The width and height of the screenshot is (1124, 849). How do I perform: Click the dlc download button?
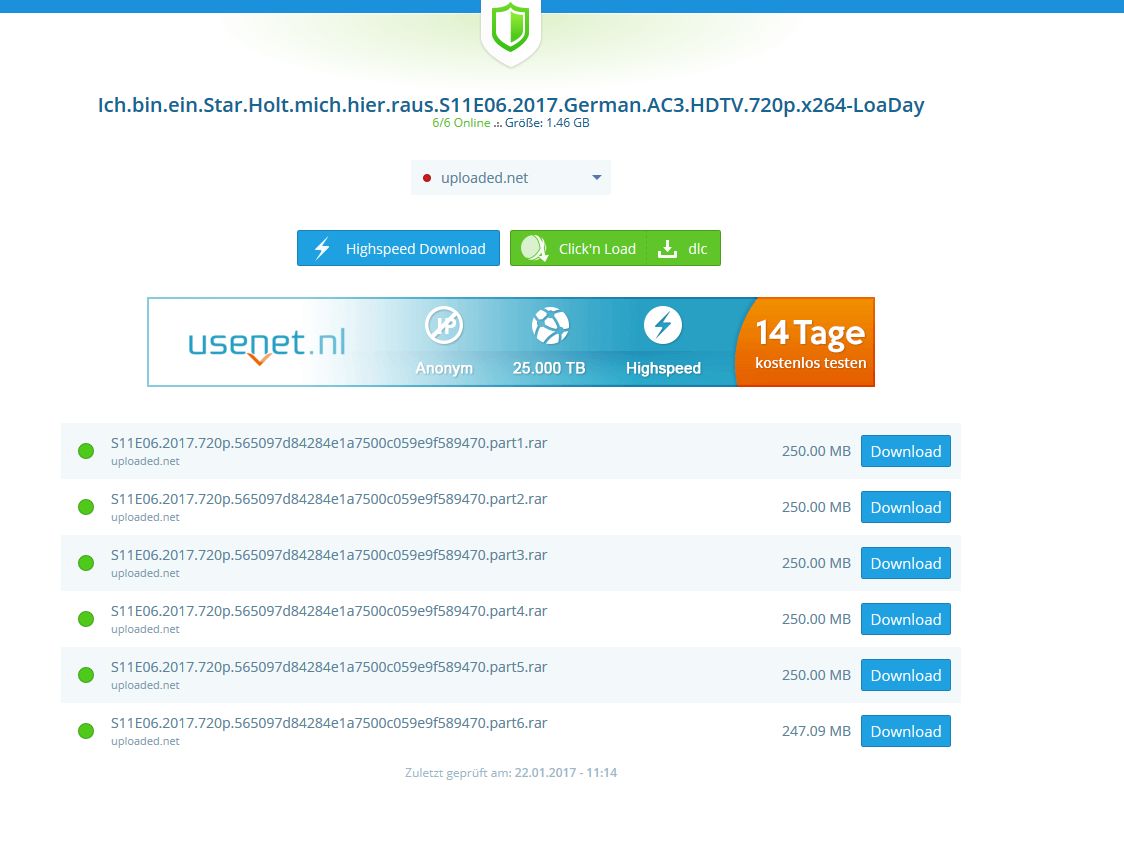[x=684, y=248]
